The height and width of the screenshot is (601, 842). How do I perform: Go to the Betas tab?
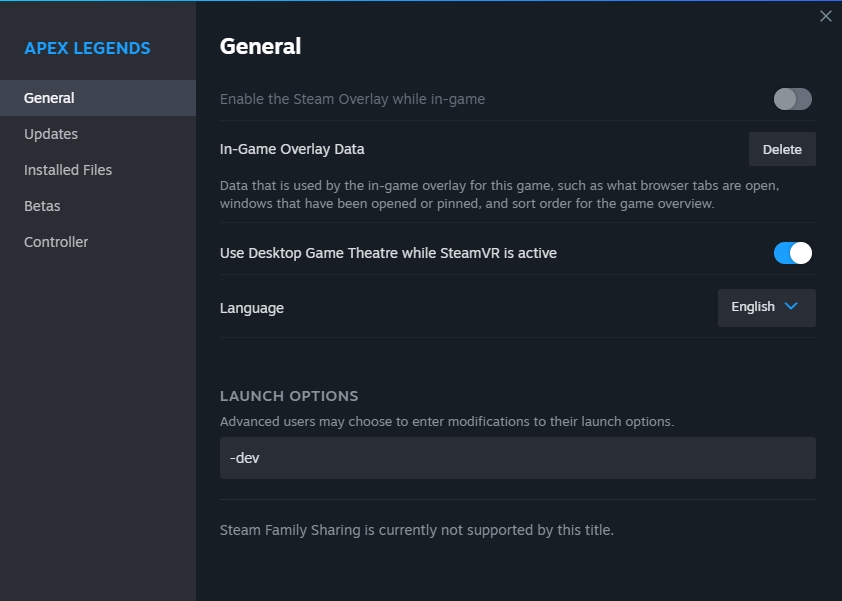(x=42, y=206)
